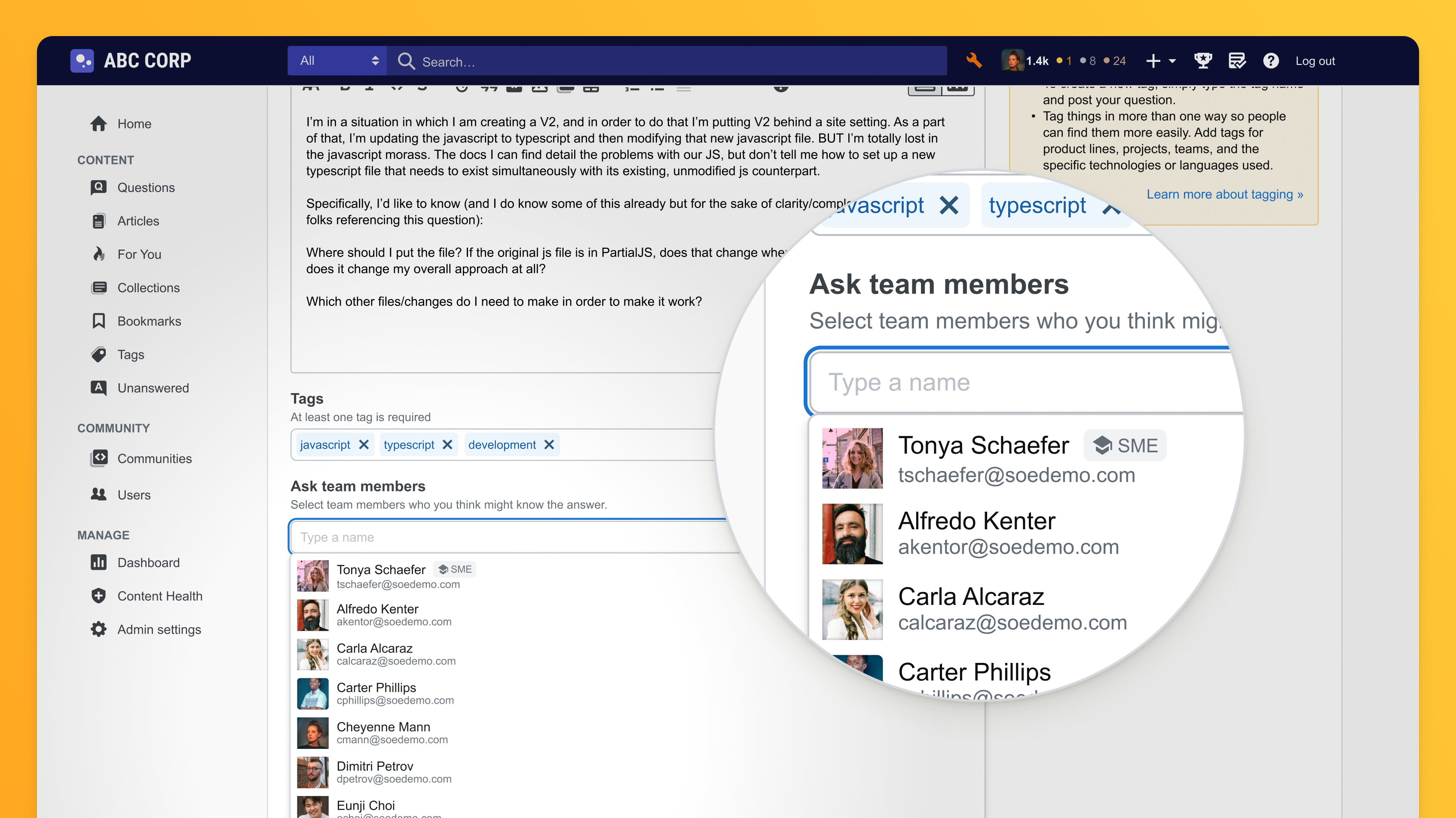Click the Dashboard icon in Manage section
Viewport: 1456px width, 818px height.
pos(100,562)
